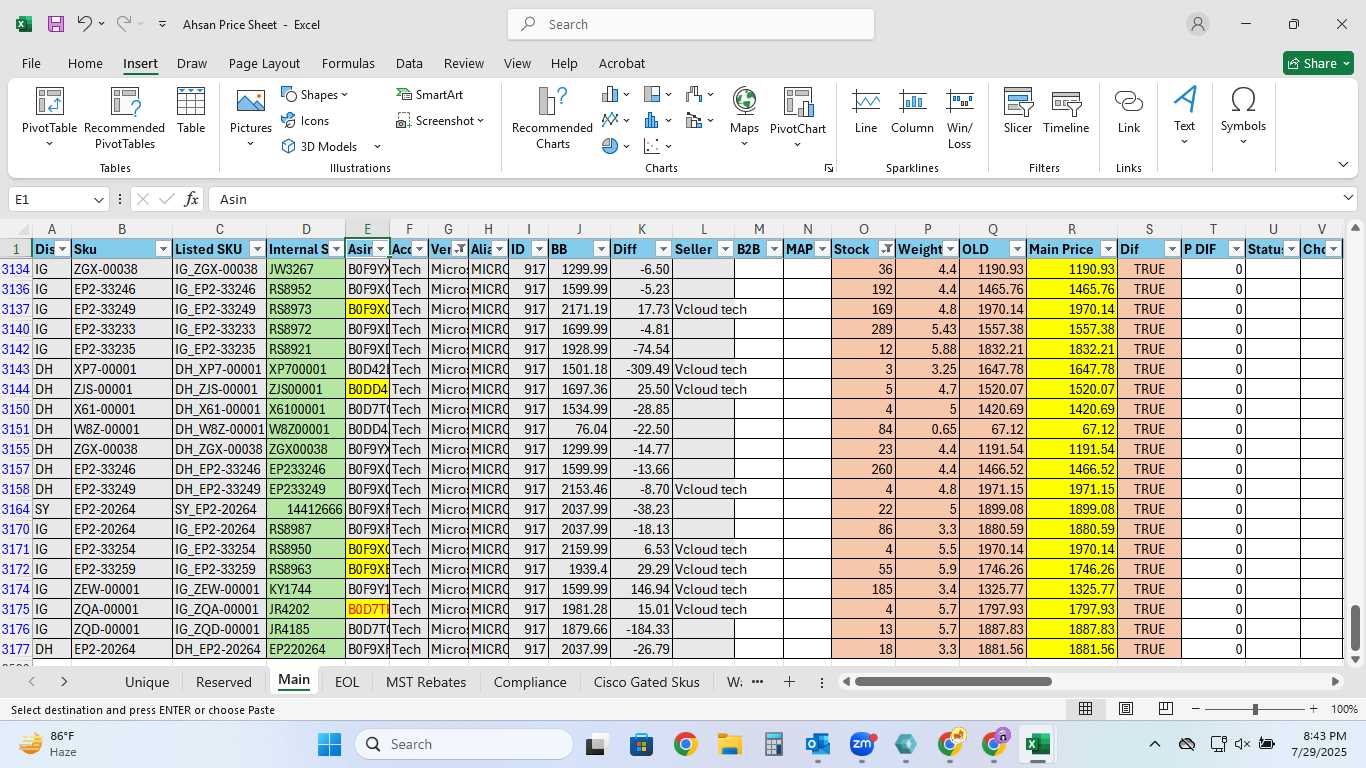The height and width of the screenshot is (768, 1366).
Task: Switch to Normal view in status bar
Action: click(x=1085, y=709)
